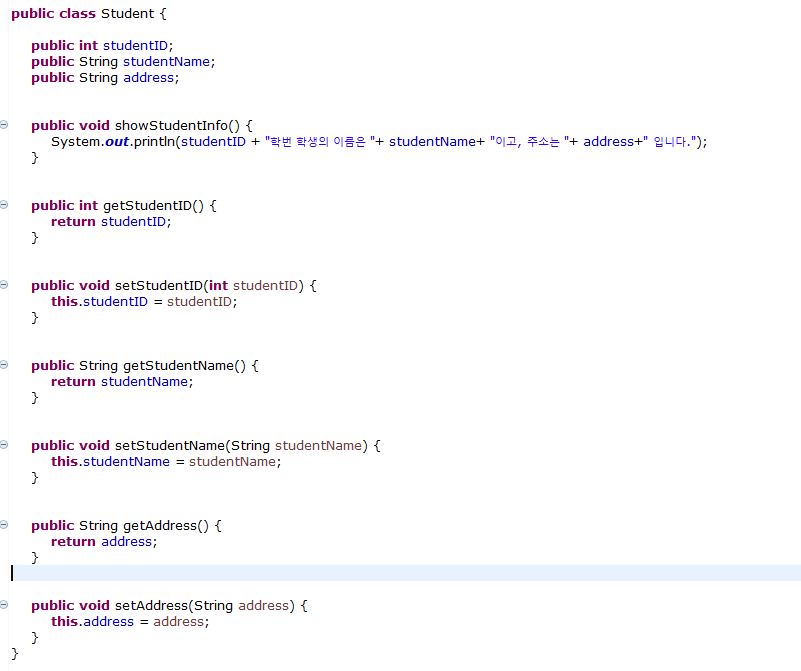Click 'return address;' statement
The height and width of the screenshot is (671, 801).
[x=104, y=541]
